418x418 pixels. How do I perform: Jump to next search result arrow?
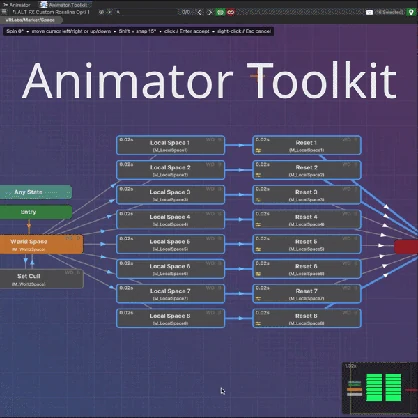[209, 12]
